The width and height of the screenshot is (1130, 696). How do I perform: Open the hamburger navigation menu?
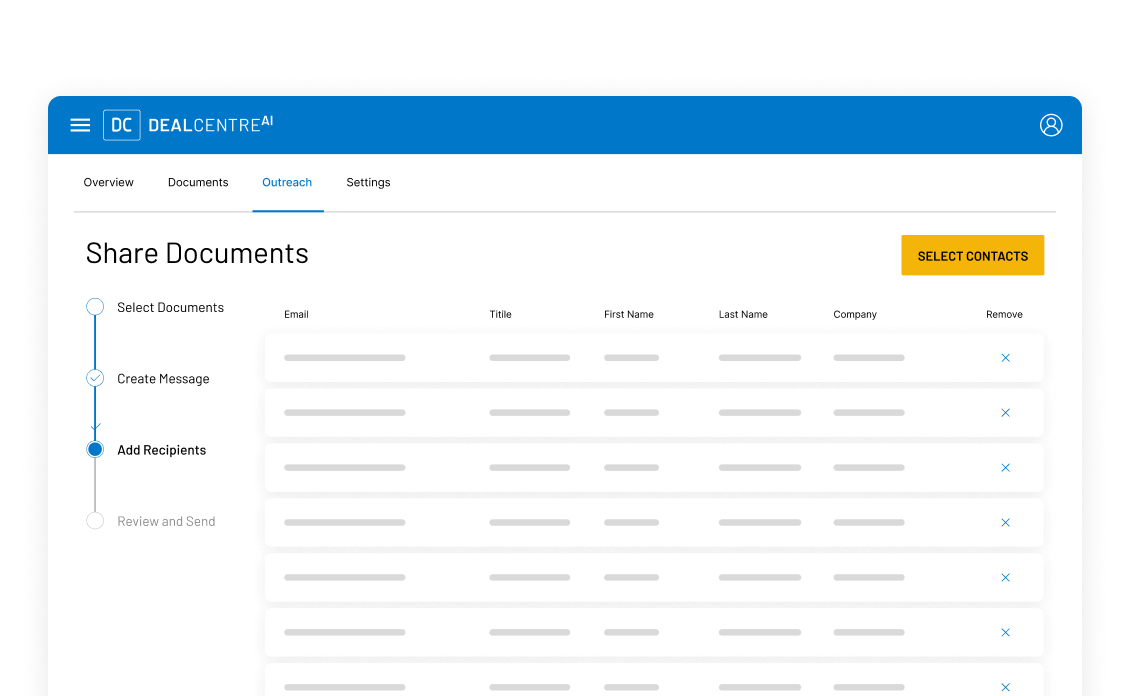80,125
